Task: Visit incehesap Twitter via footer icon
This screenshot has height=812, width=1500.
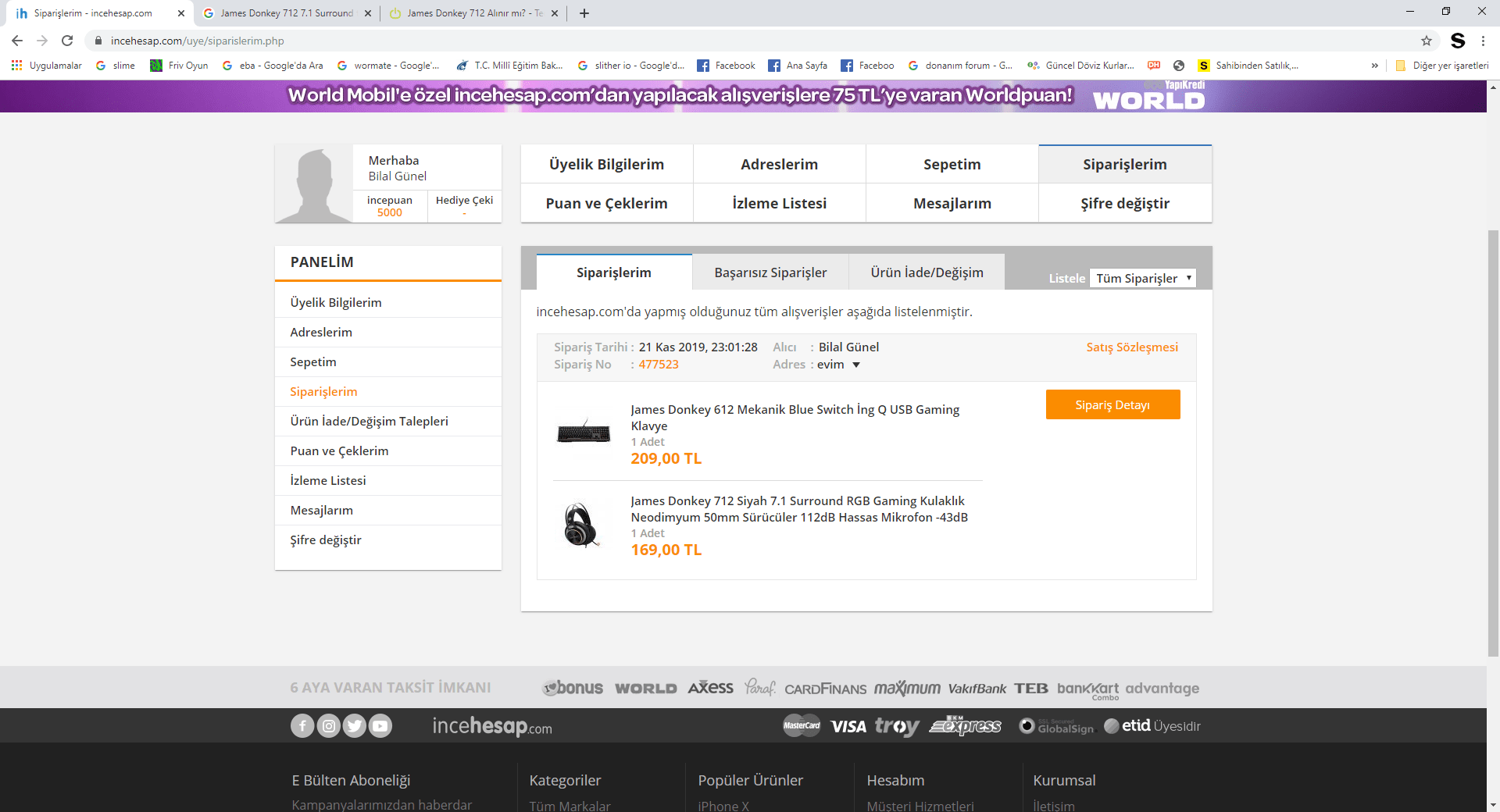Action: [x=355, y=726]
